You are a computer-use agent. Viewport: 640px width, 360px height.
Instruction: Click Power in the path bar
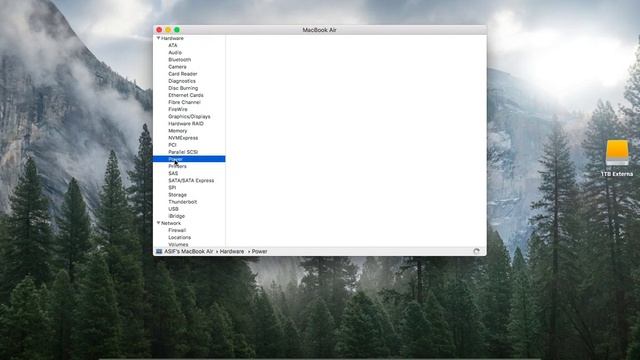[260, 251]
